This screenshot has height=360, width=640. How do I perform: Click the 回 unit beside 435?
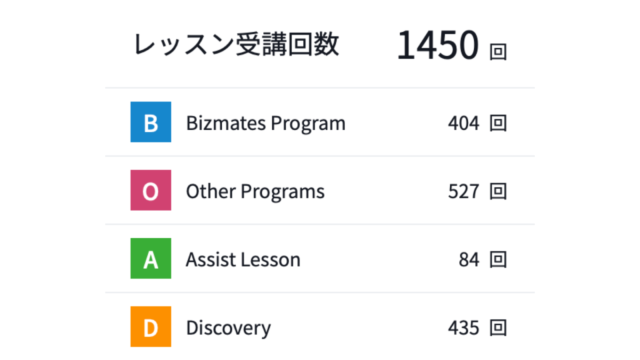pyautogui.click(x=498, y=328)
